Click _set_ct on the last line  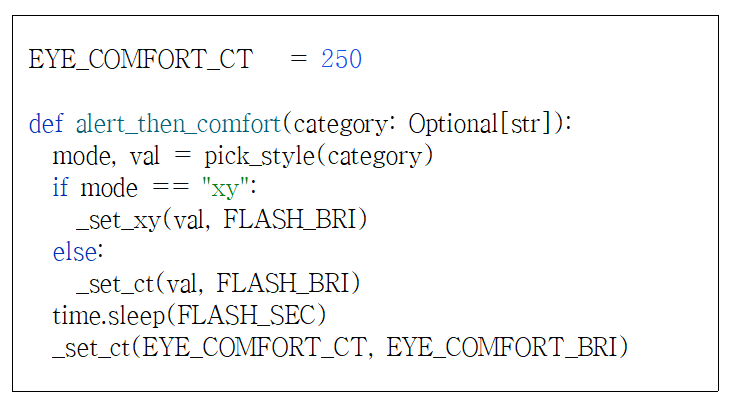[88, 348]
